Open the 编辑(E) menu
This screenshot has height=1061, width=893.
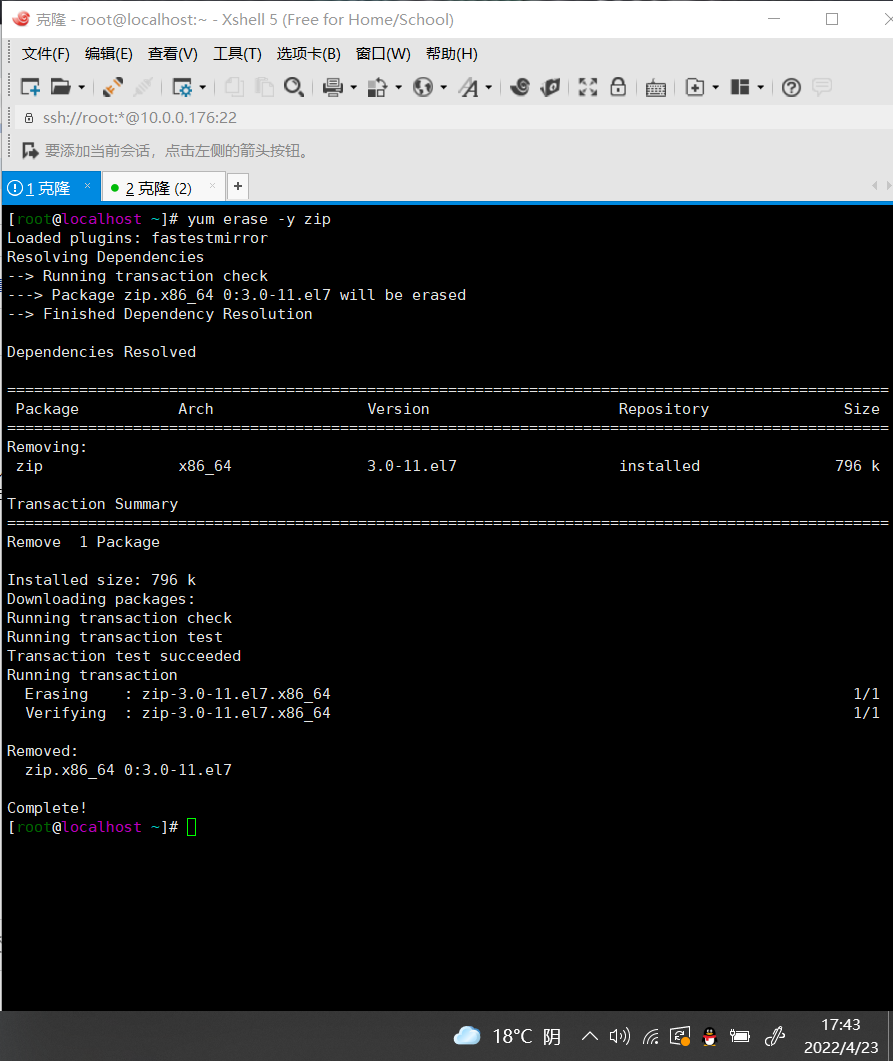(109, 53)
